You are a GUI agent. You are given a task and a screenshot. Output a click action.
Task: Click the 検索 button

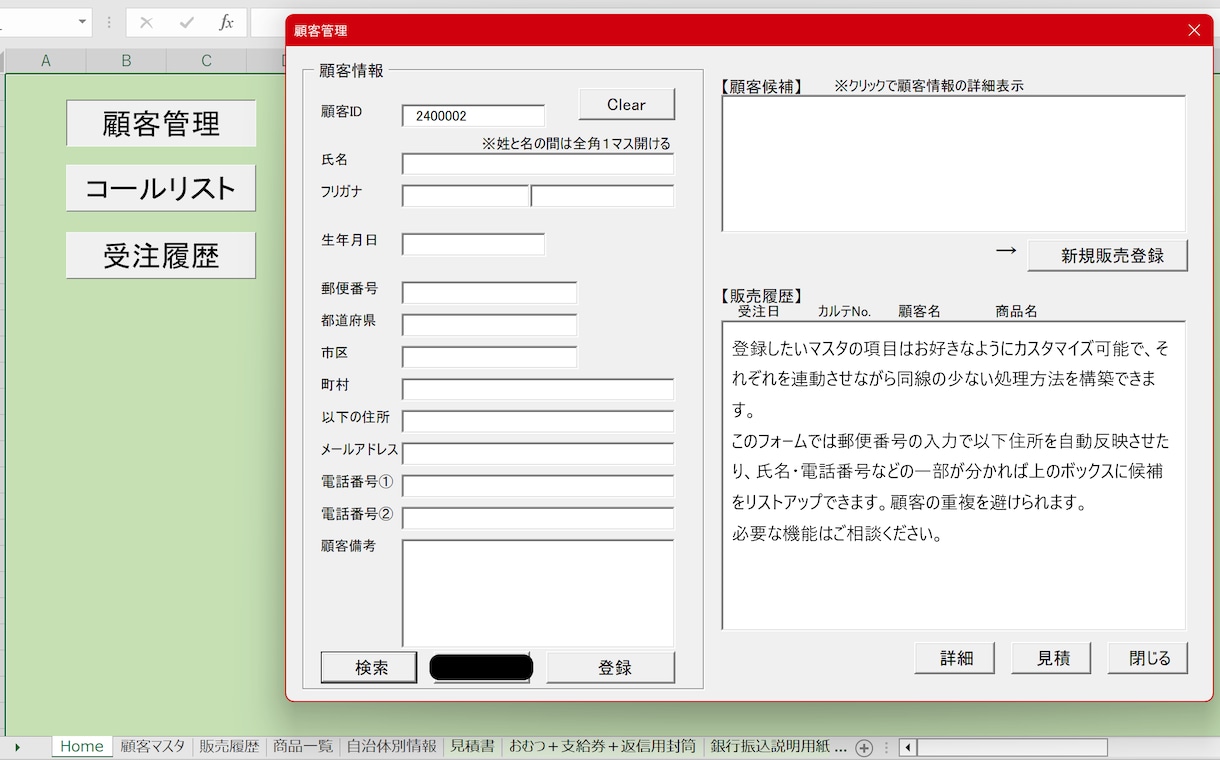point(369,668)
